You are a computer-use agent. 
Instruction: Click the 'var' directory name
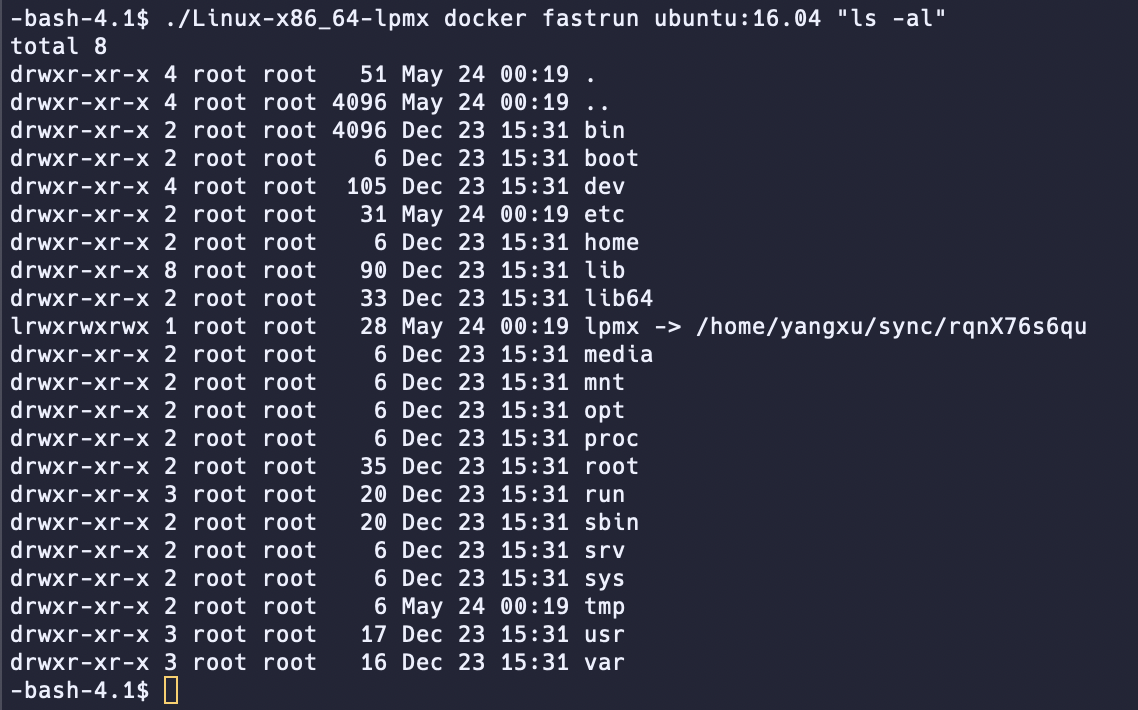coord(604,662)
